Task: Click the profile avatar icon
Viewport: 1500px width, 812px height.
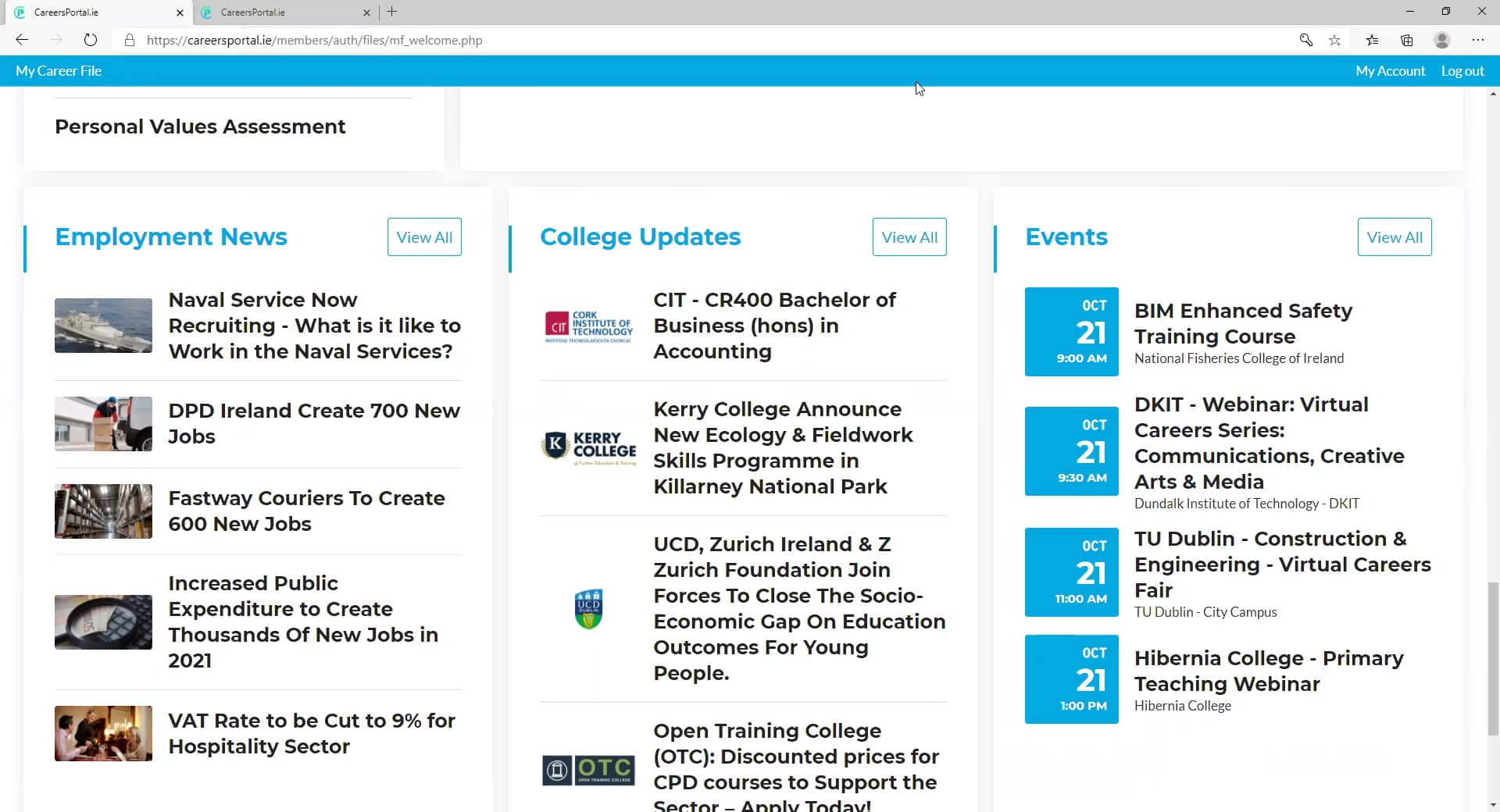Action: [1441, 40]
